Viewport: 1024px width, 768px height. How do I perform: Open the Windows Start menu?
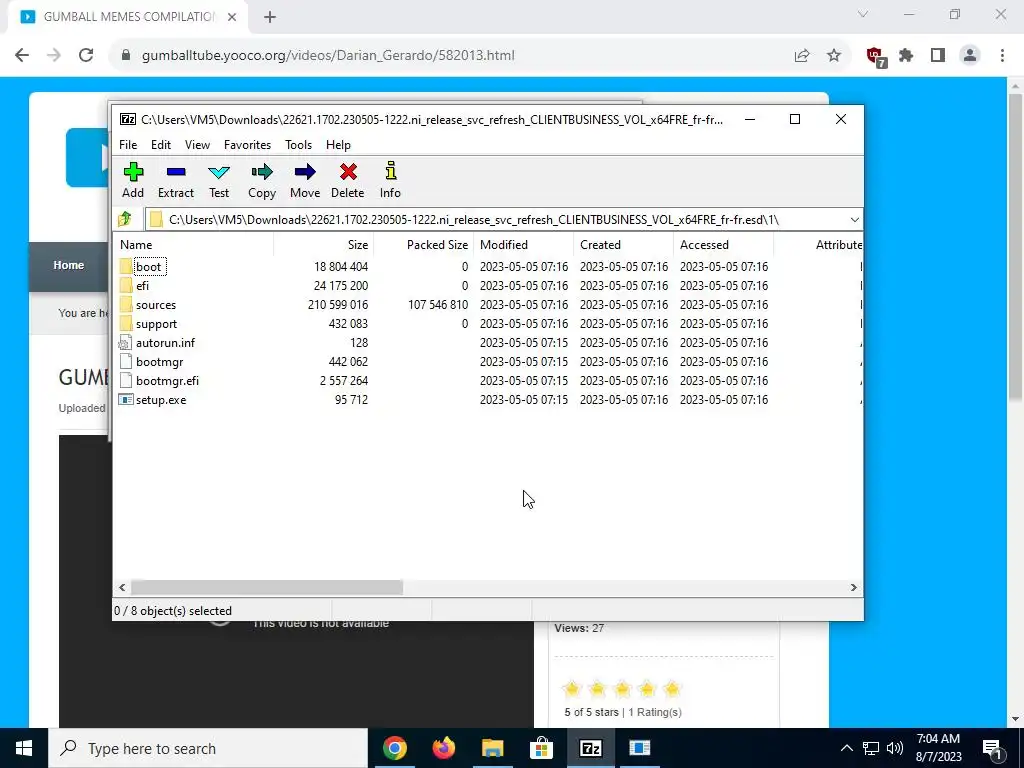[24, 748]
